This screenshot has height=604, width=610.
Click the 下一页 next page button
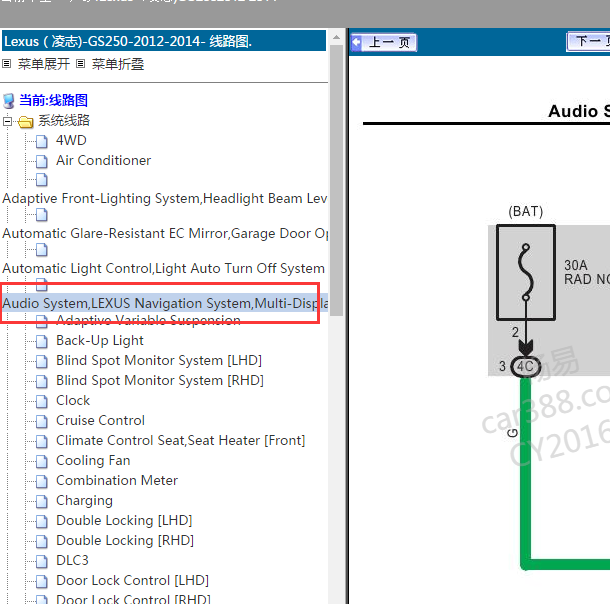click(588, 42)
